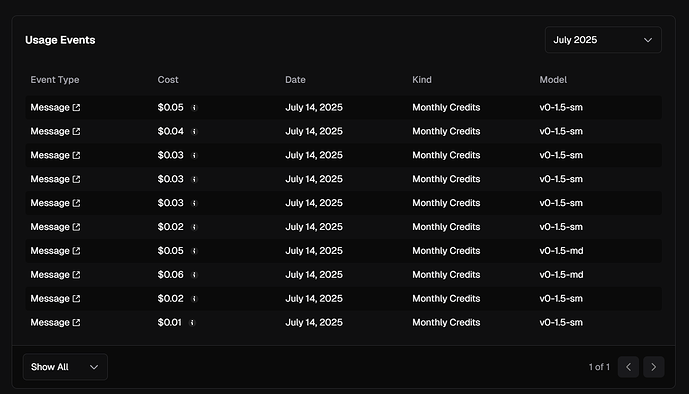Click info icon beside $0.04 cost
Viewport: 689px width, 394px height.
pos(194,132)
